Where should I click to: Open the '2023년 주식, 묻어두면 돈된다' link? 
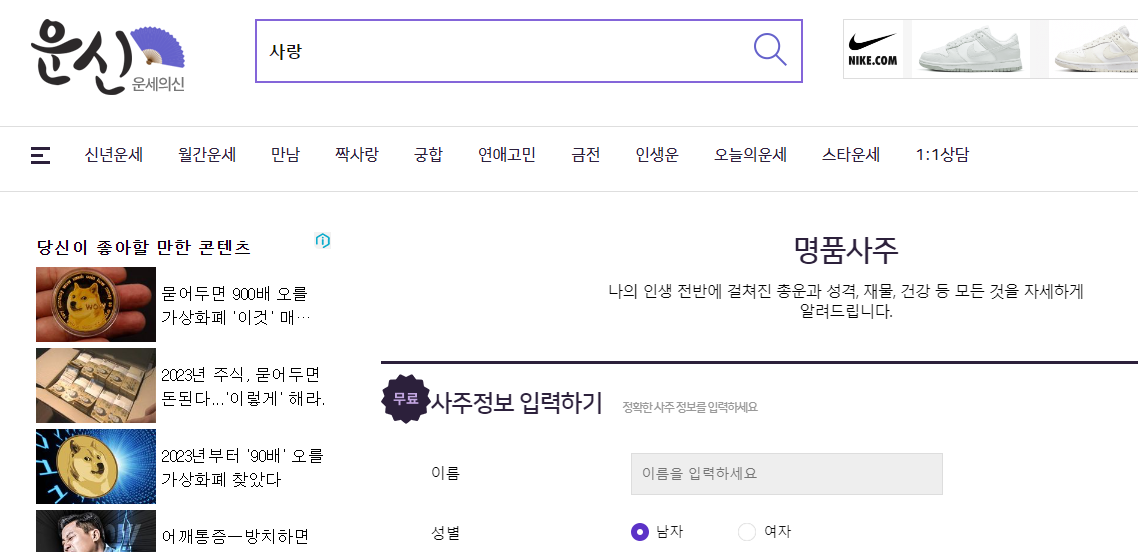pos(243,387)
